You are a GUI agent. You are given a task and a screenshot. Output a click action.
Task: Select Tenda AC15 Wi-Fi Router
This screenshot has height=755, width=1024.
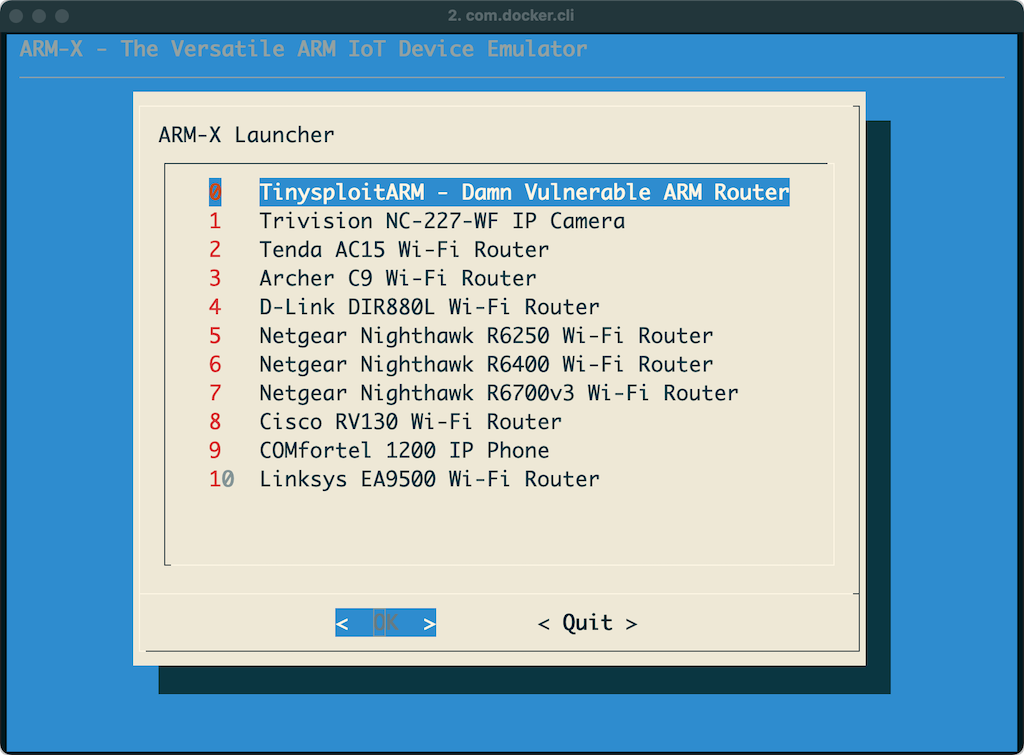[x=404, y=249]
